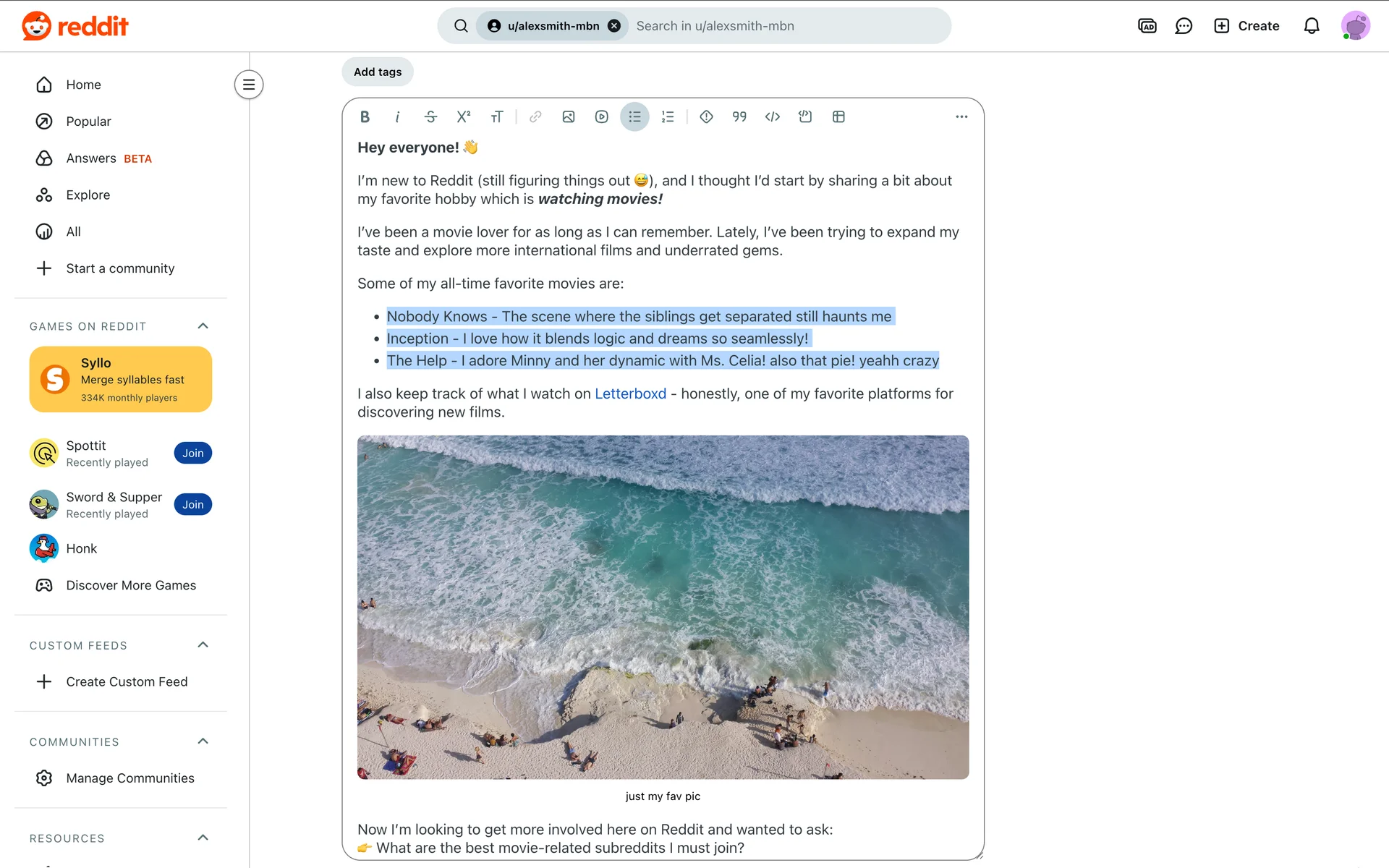Switch to numbered list formatting

point(668,116)
